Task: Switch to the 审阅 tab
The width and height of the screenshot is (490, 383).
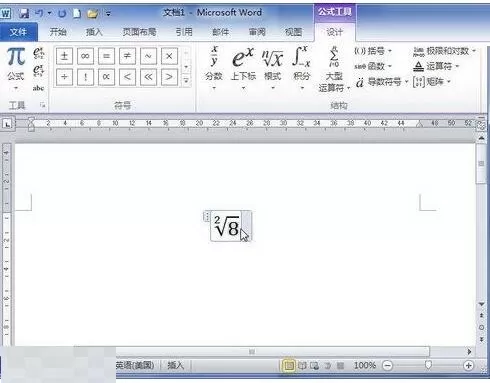Action: click(257, 32)
